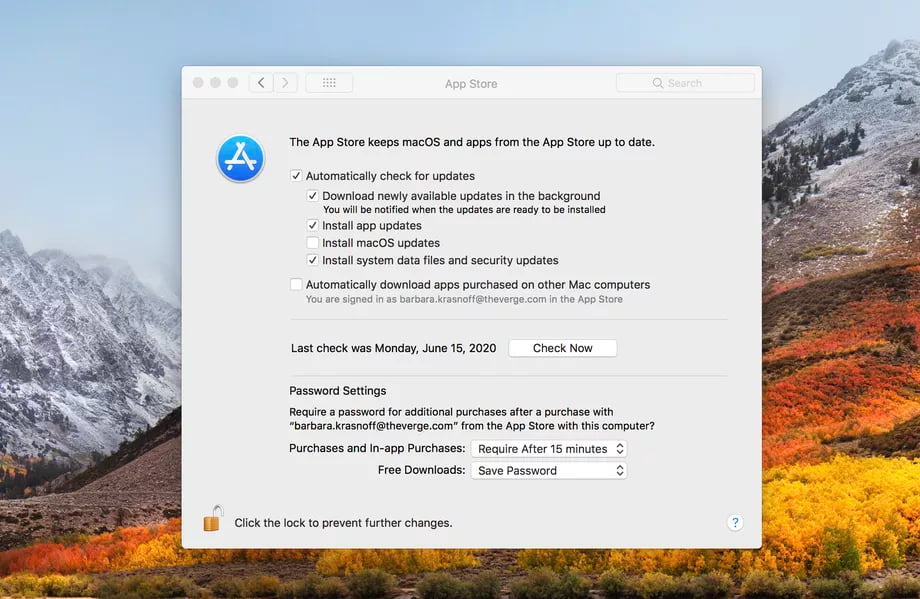This screenshot has height=599, width=920.
Task: Click the open padlock icon
Action: 213,518
